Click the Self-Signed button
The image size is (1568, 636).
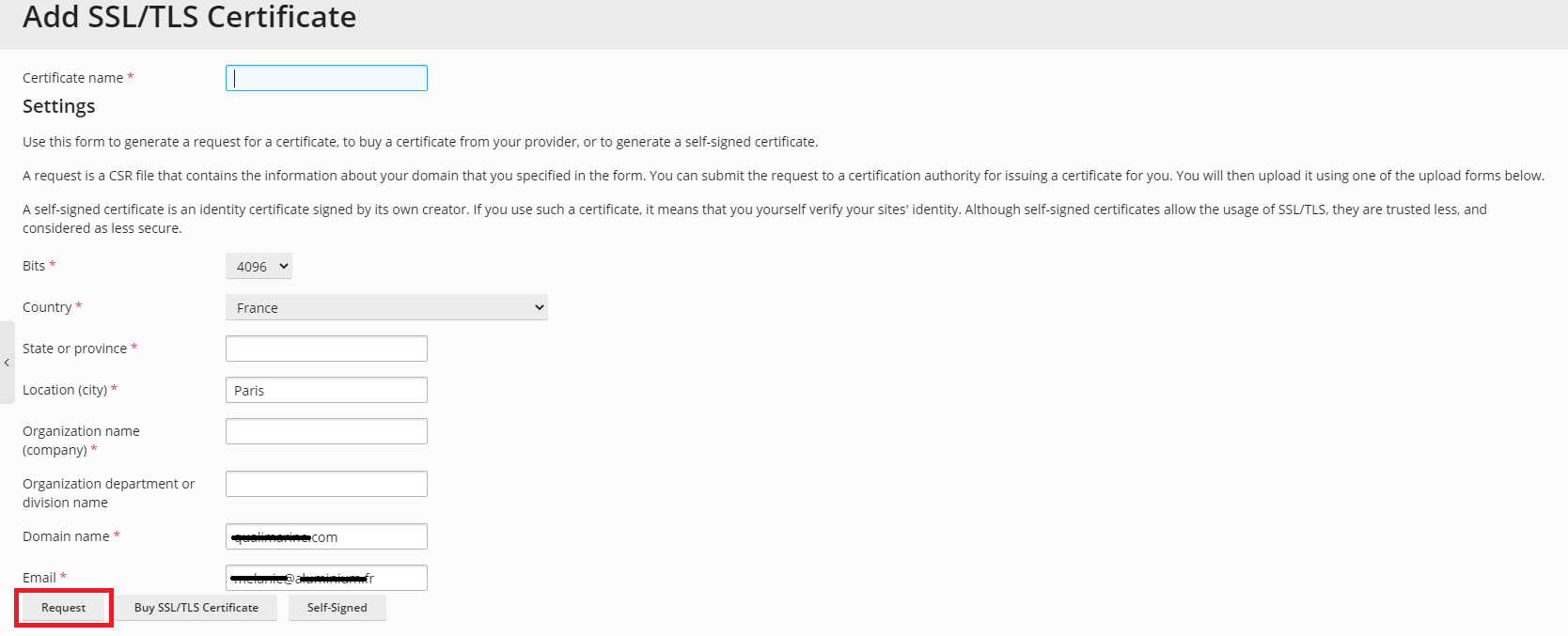coord(337,608)
